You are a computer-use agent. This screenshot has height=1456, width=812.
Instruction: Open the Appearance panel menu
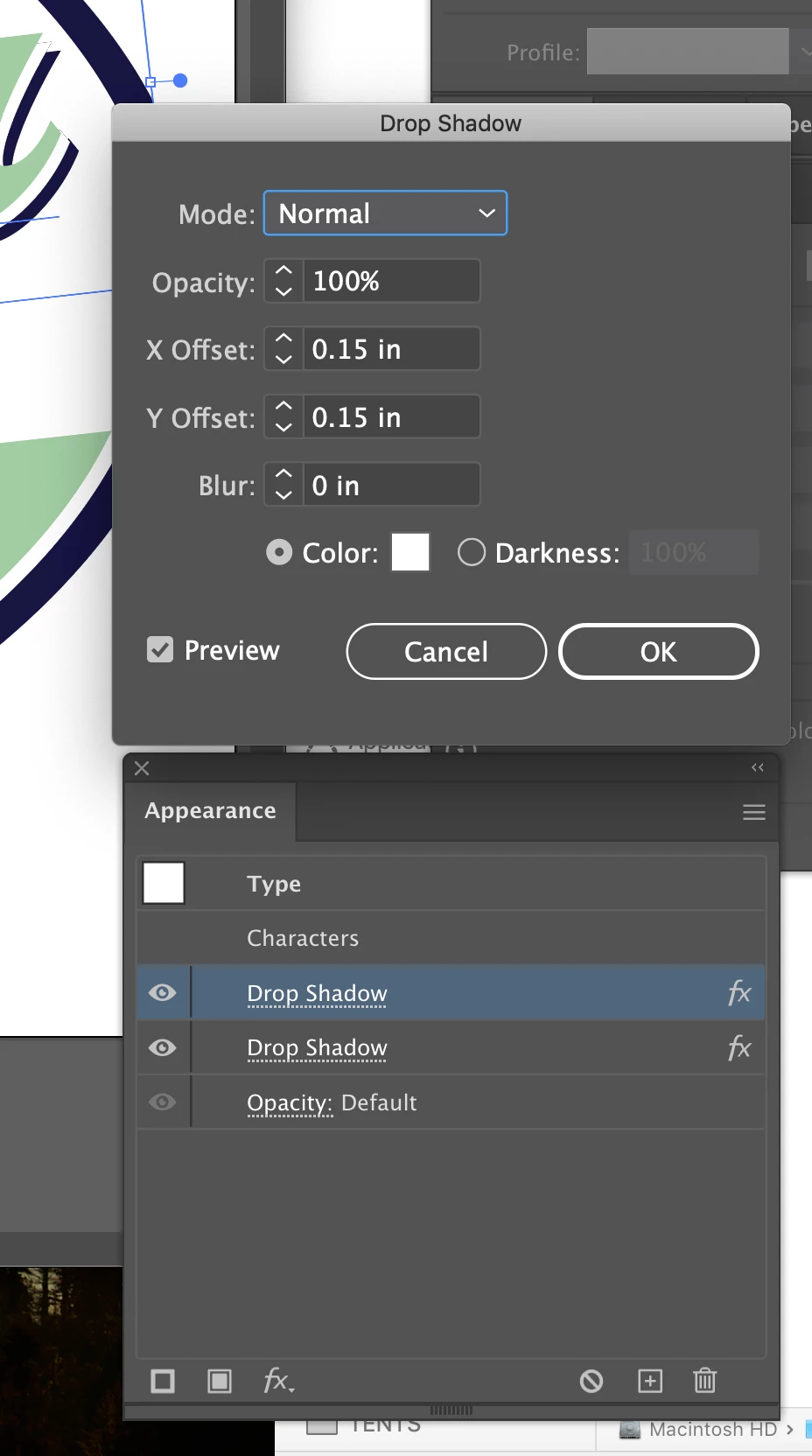754,812
